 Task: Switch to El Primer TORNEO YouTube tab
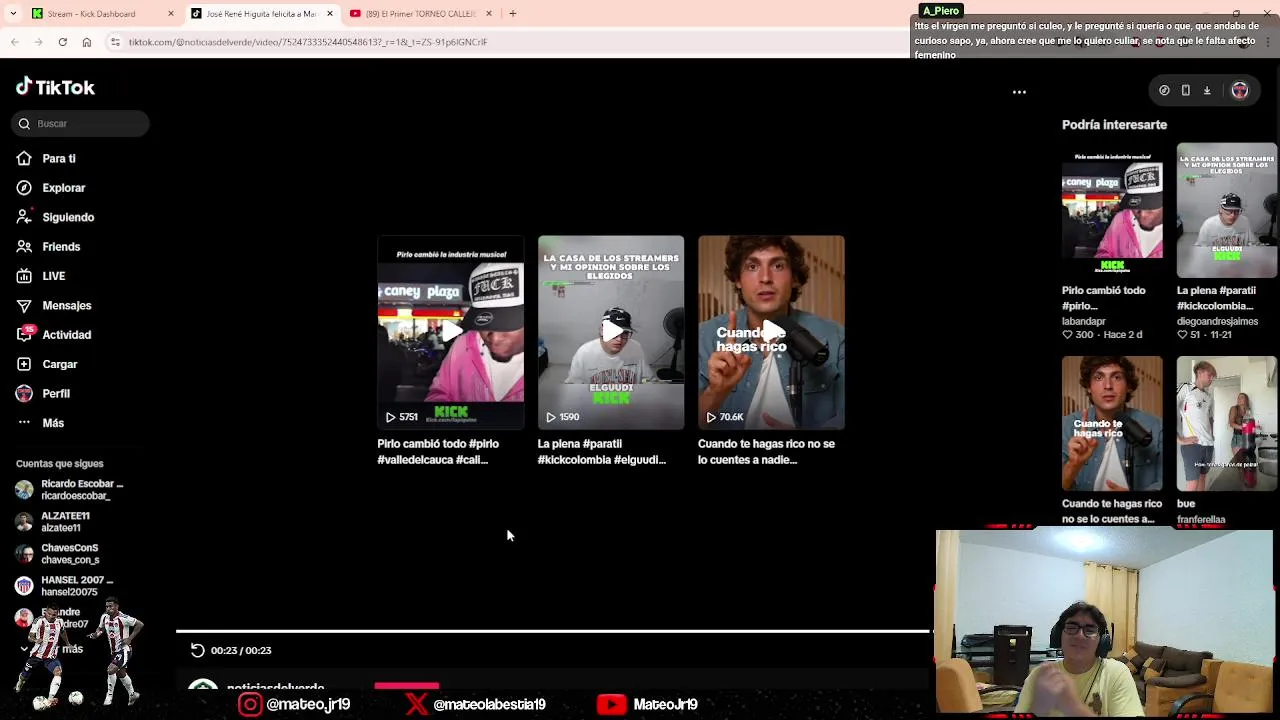point(421,14)
